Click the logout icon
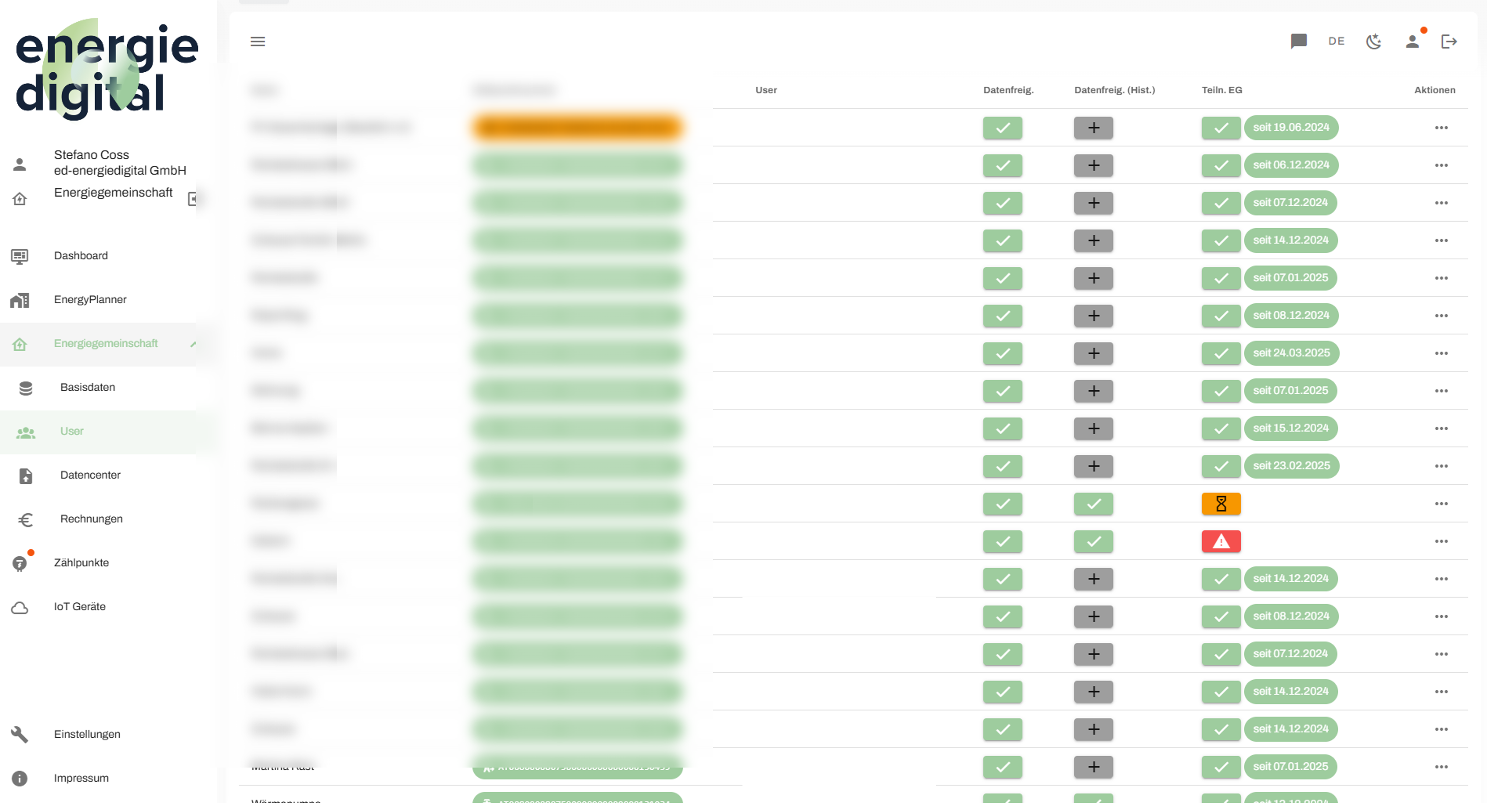The image size is (1487, 812). tap(1449, 42)
